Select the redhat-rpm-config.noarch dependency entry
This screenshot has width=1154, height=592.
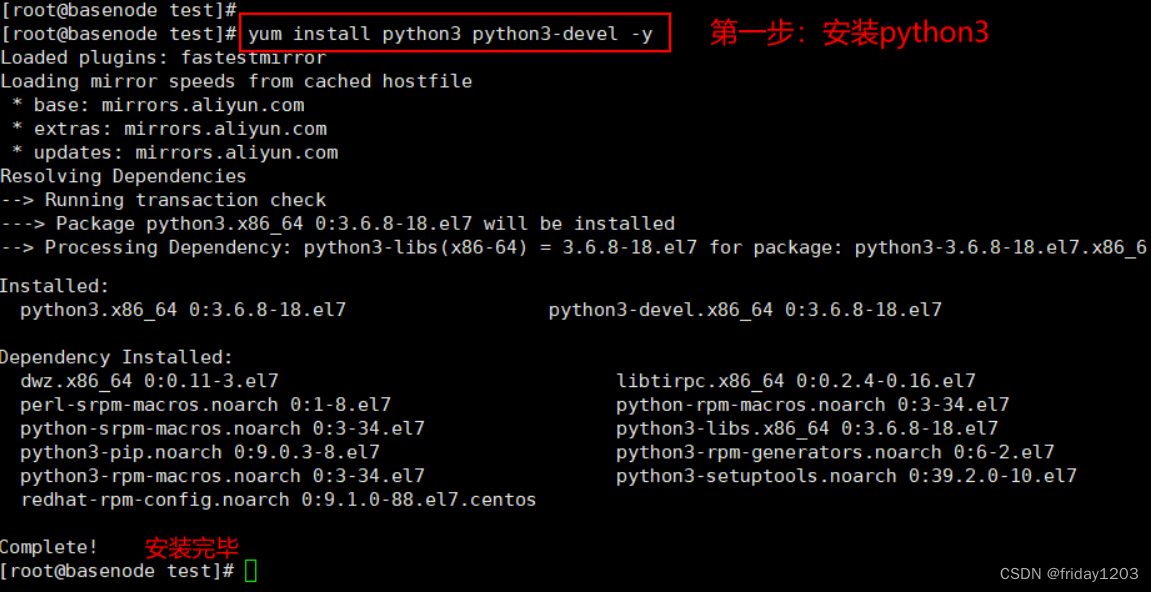pos(278,499)
